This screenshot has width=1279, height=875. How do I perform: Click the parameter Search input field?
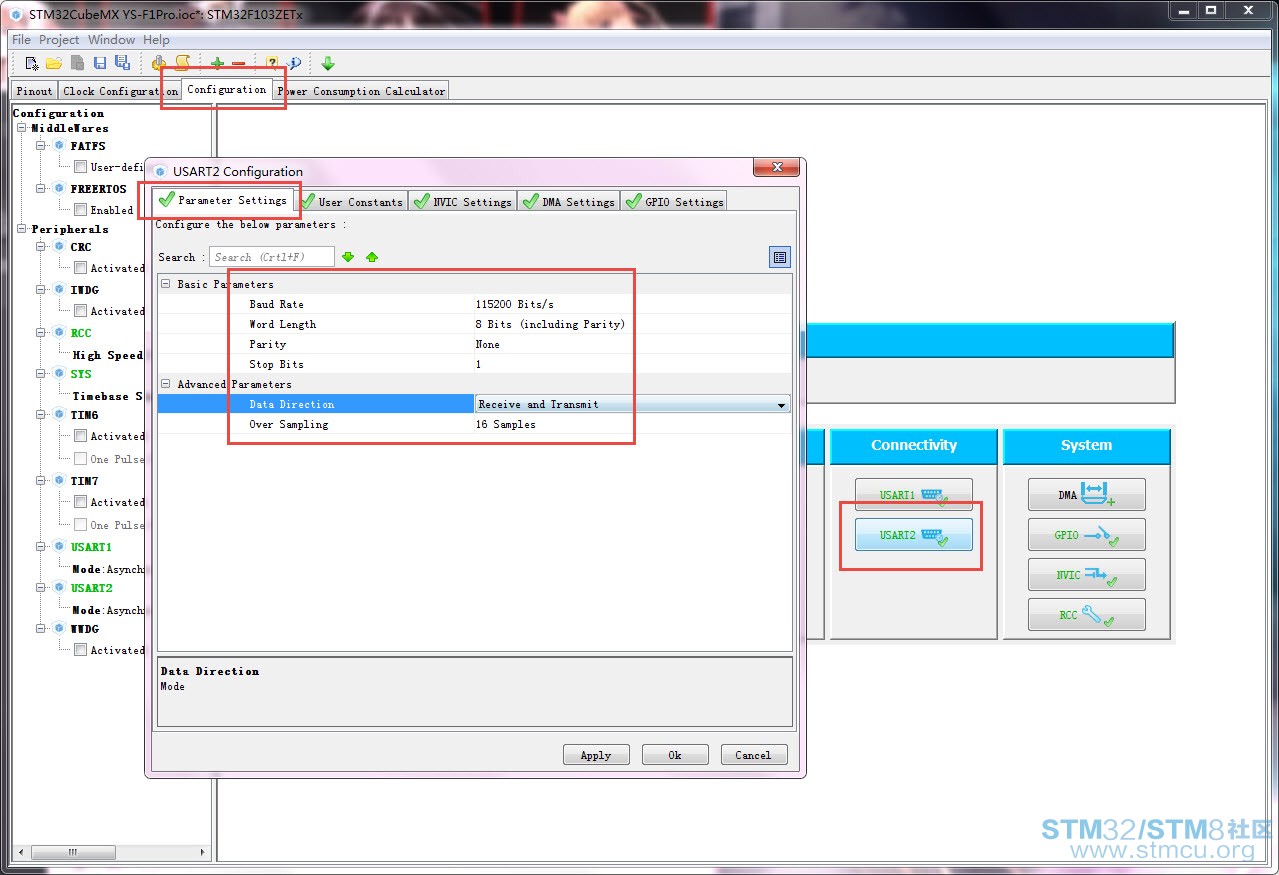coord(272,257)
